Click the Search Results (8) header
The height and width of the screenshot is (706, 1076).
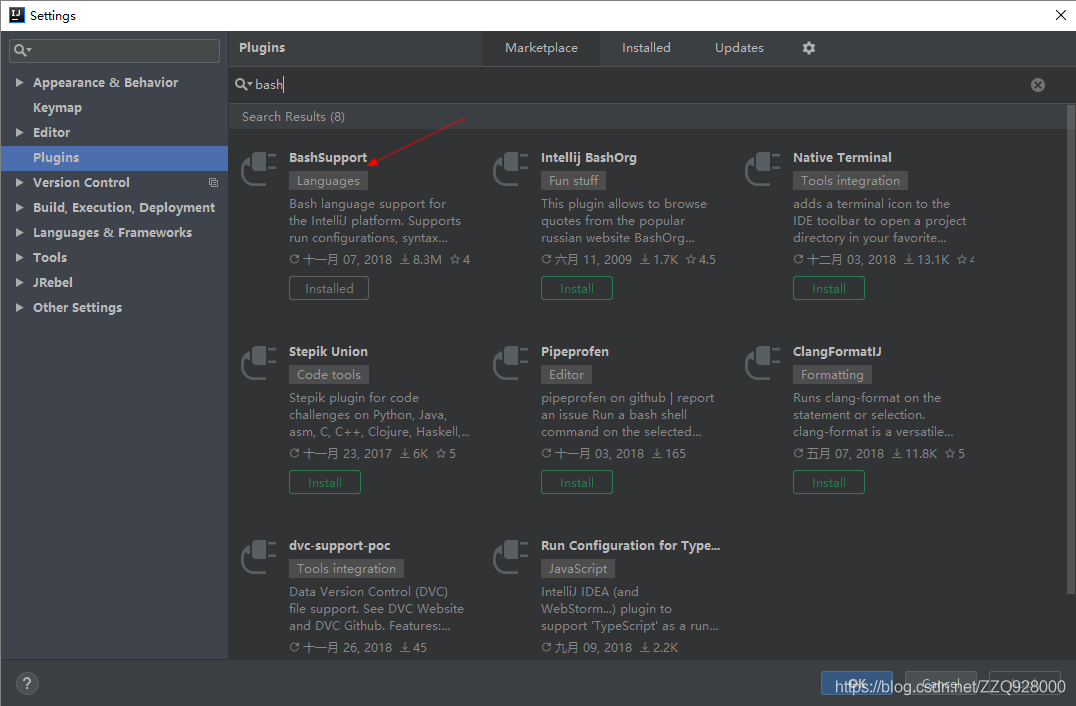coord(293,117)
